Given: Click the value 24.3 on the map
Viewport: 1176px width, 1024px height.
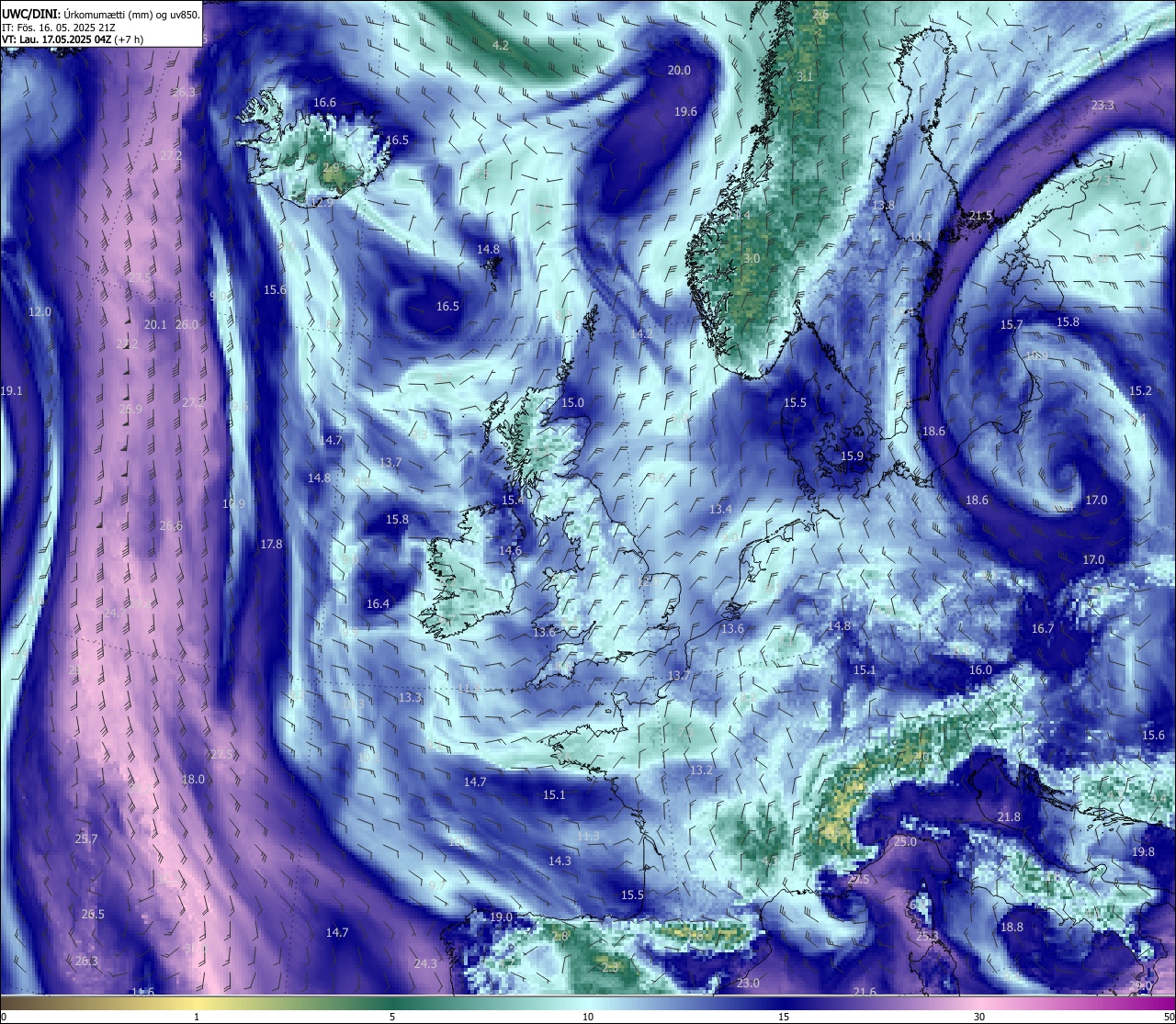Looking at the screenshot, I should tap(425, 964).
